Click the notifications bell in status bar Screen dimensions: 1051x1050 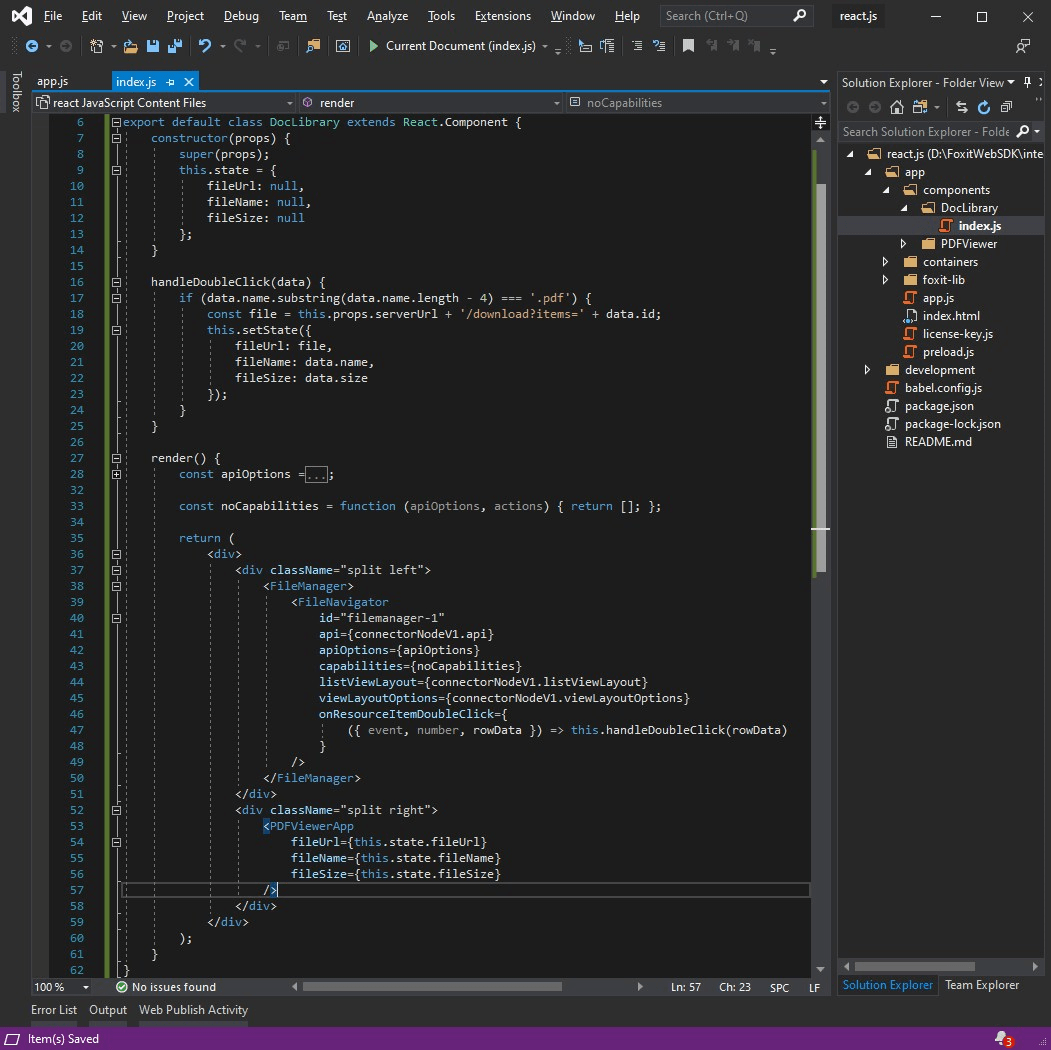point(1003,1039)
